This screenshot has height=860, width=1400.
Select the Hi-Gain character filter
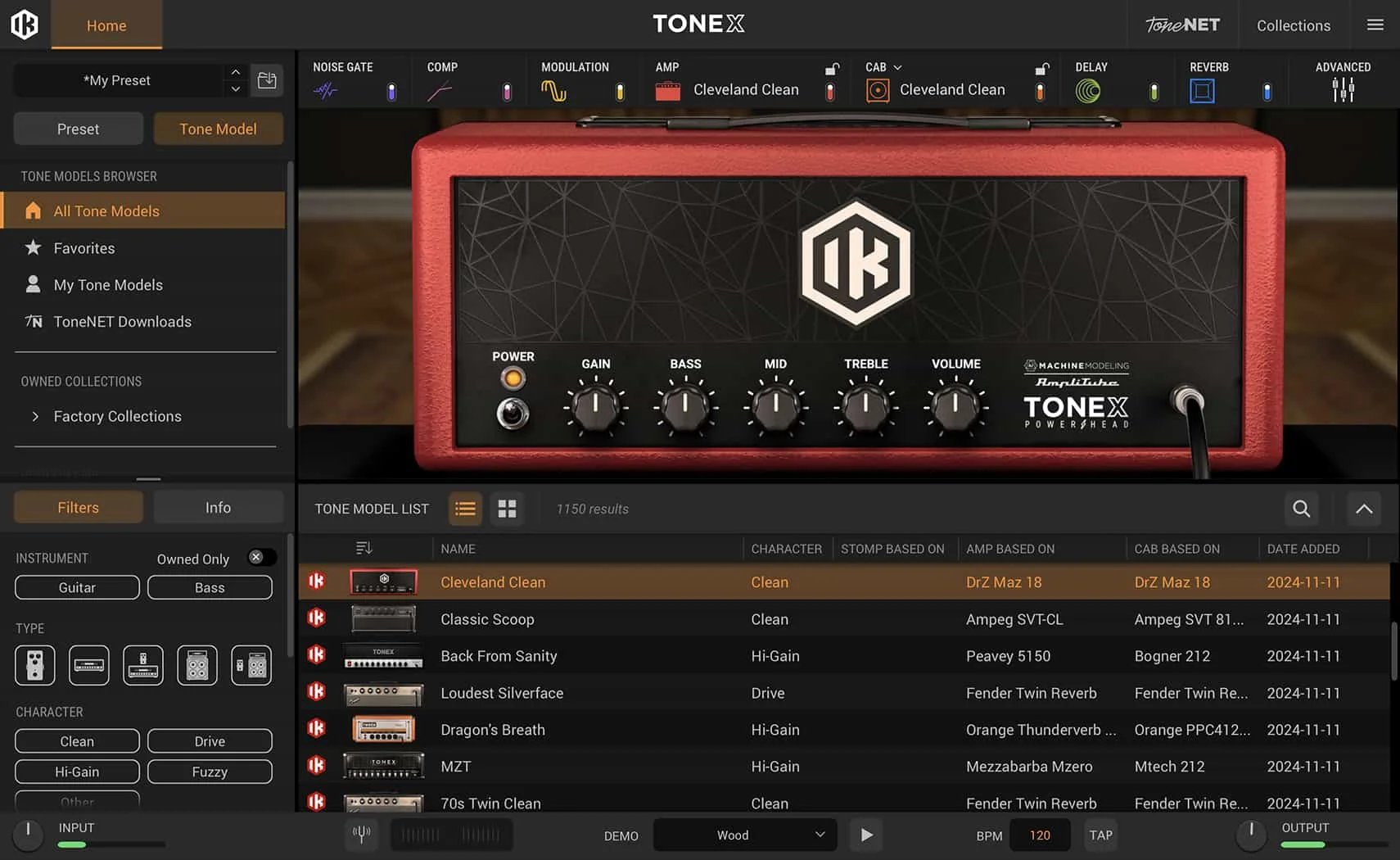76,771
